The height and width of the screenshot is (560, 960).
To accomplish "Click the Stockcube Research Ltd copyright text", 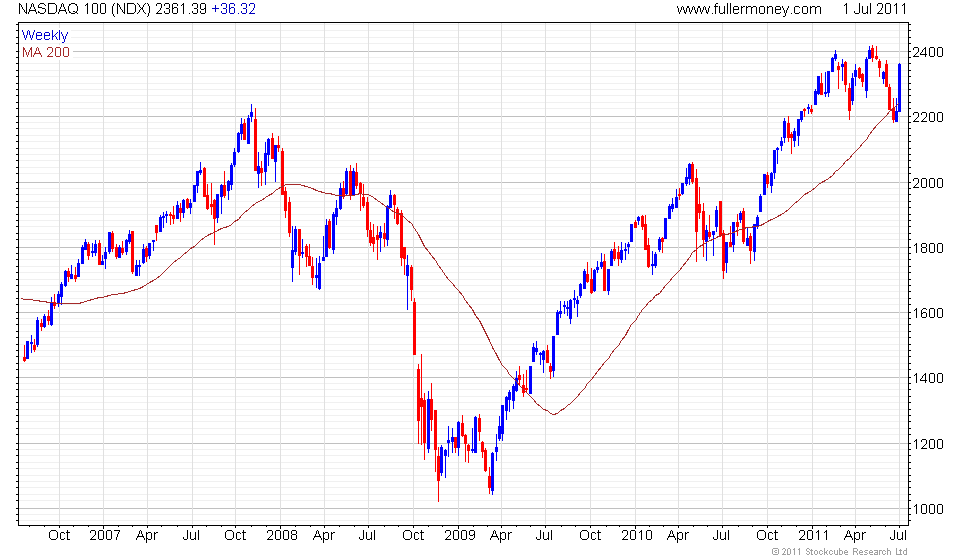I will [x=839, y=552].
